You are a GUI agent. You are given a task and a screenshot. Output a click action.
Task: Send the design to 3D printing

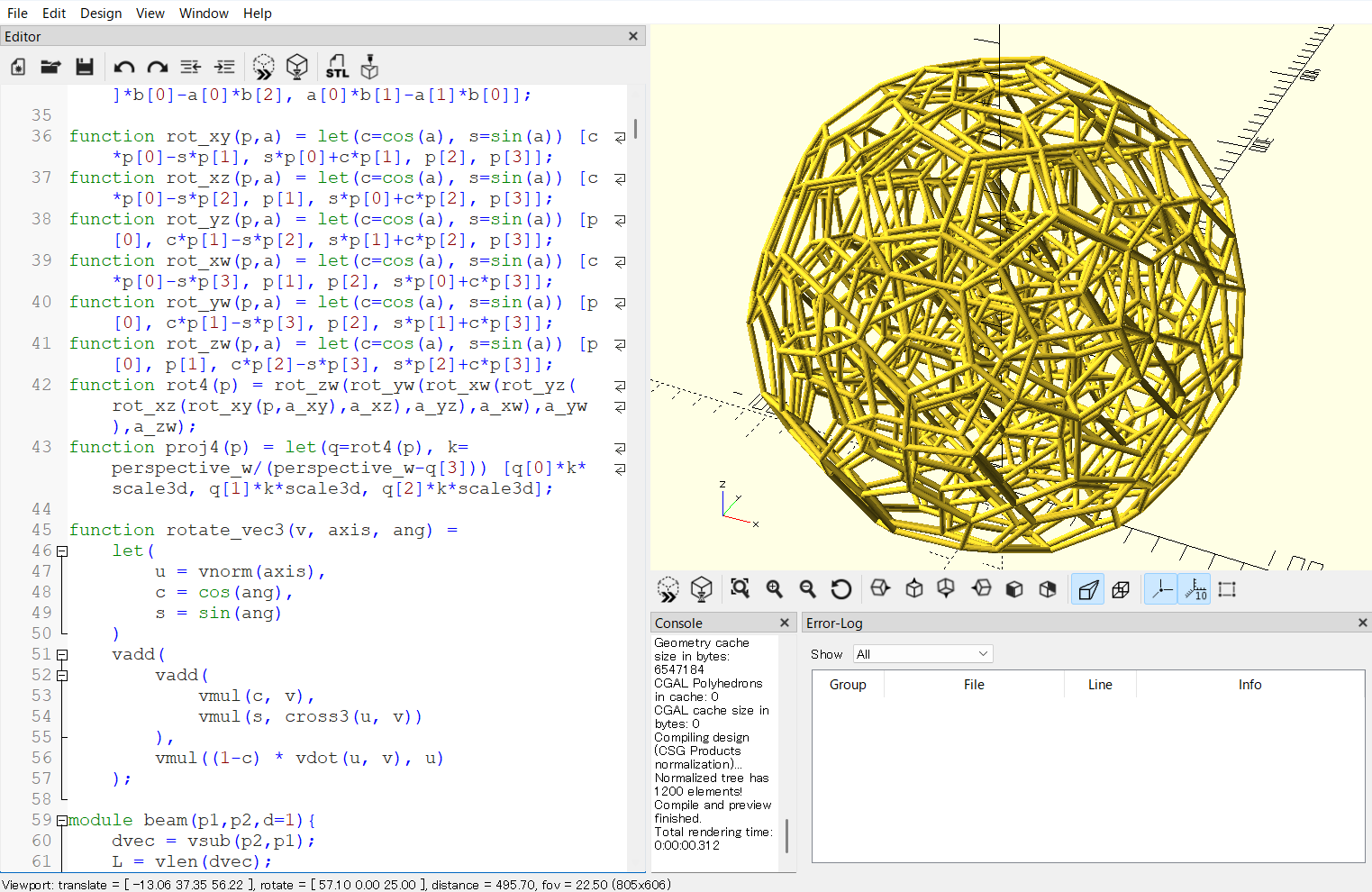369,67
